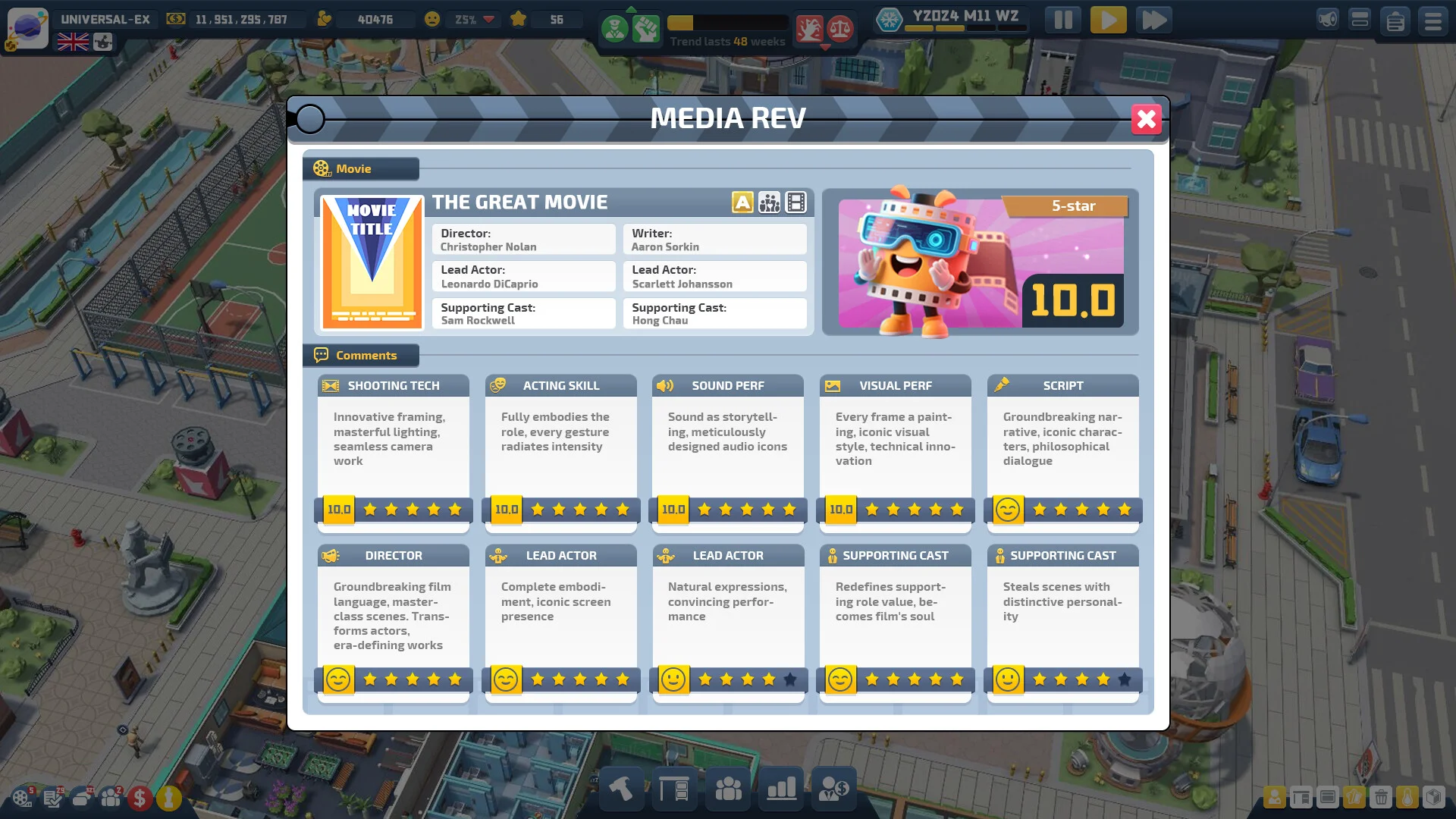Open the movie reel menu with 5 notifications
Image resolution: width=1456 pixels, height=819 pixels.
coord(23,799)
